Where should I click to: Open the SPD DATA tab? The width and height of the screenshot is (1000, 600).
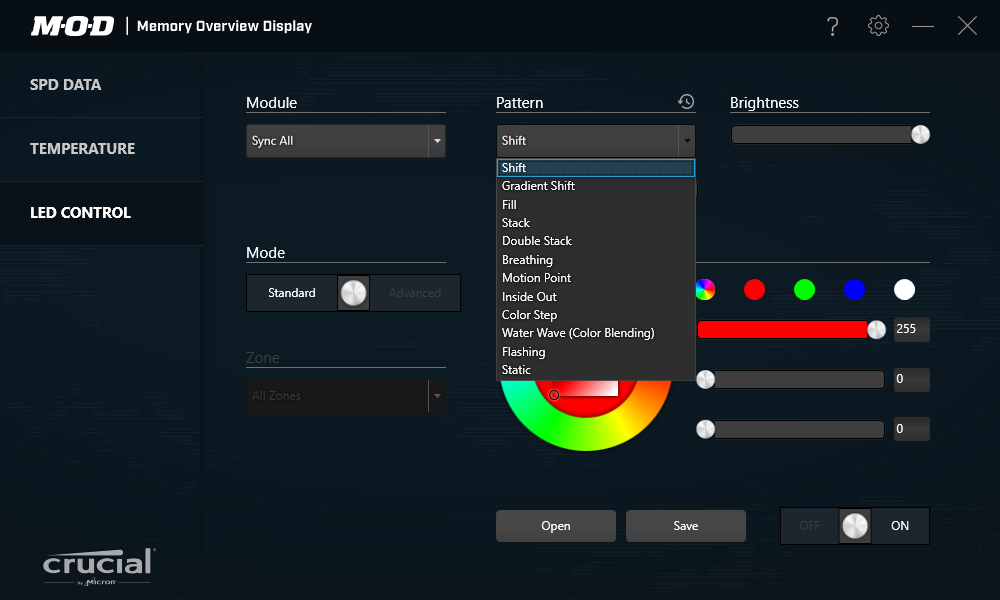point(66,85)
